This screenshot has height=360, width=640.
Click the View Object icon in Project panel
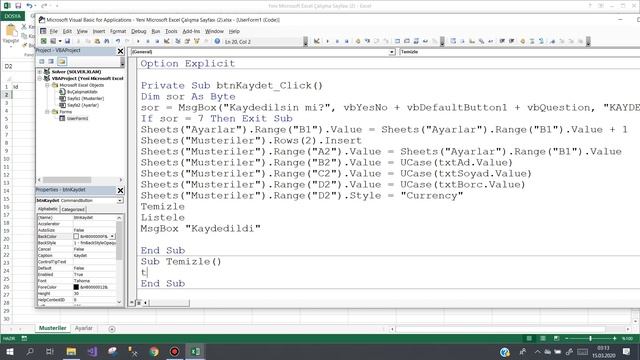(x=51, y=61)
